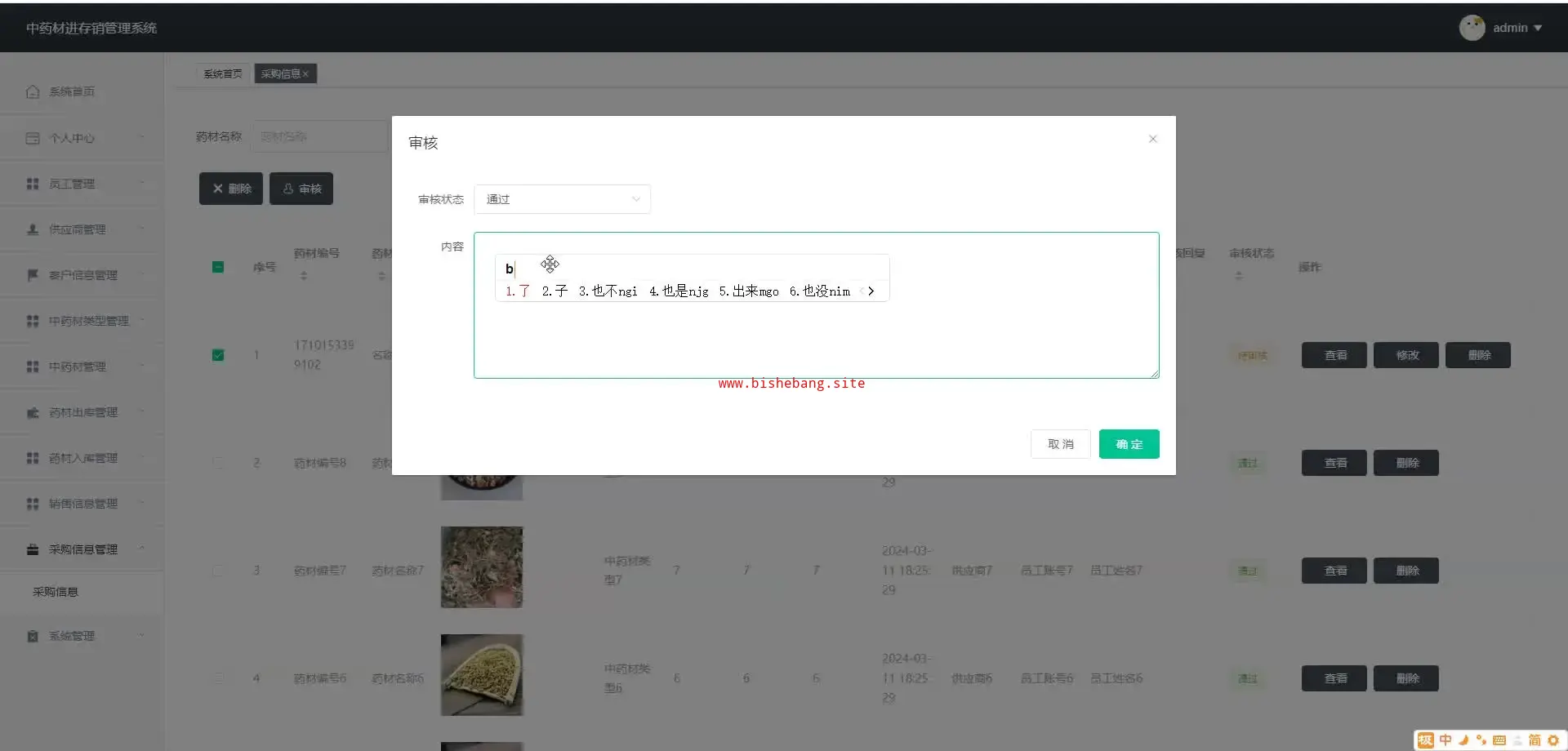
Task: Click 取消 to cancel the review
Action: pos(1061,444)
